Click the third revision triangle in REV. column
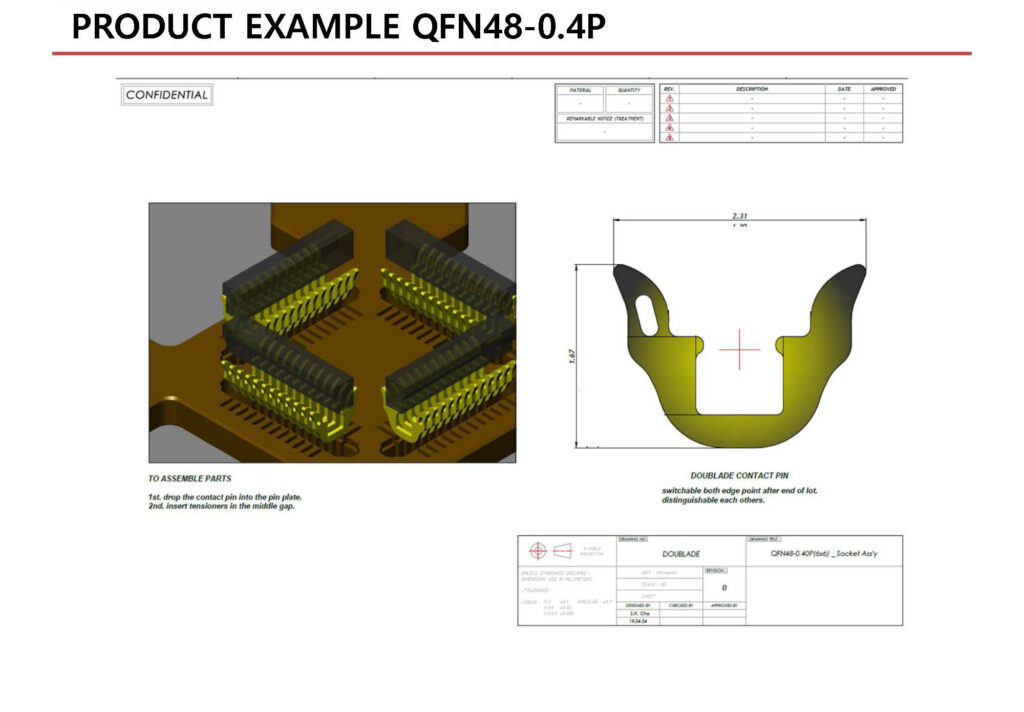Viewport: 1024px width, 712px height. coord(669,118)
